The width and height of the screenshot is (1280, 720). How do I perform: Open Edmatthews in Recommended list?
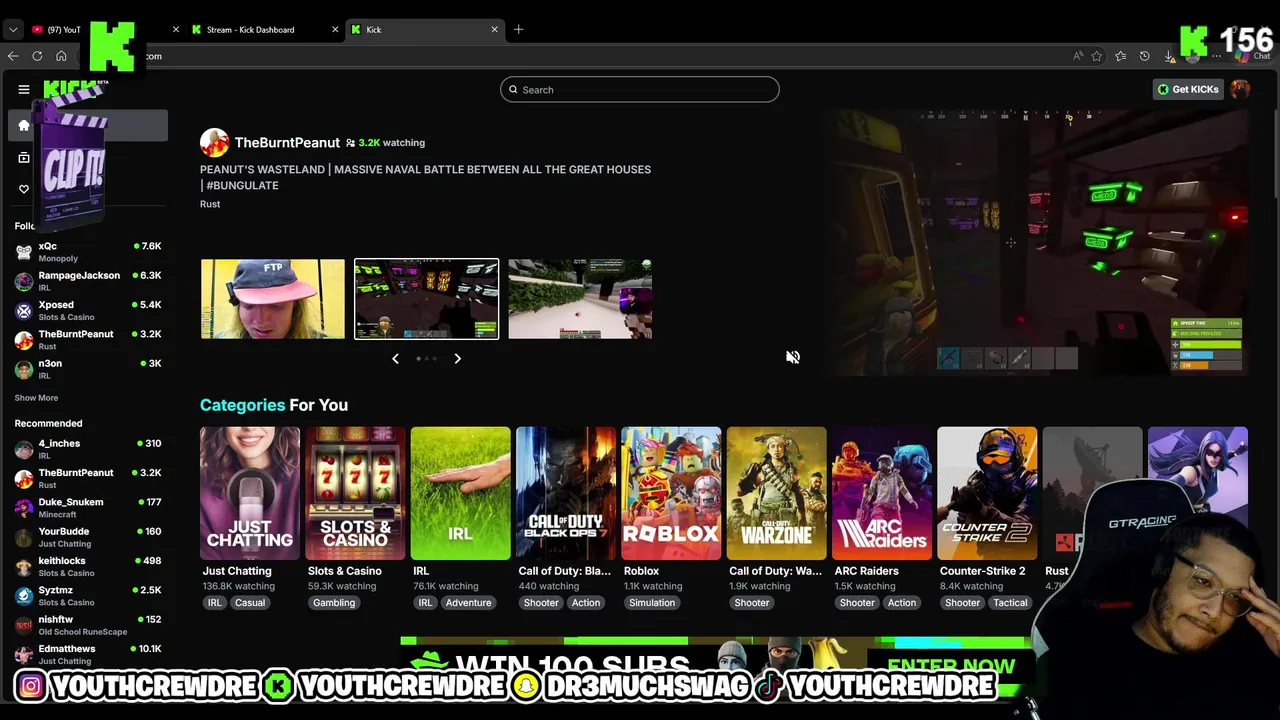[x=88, y=654]
